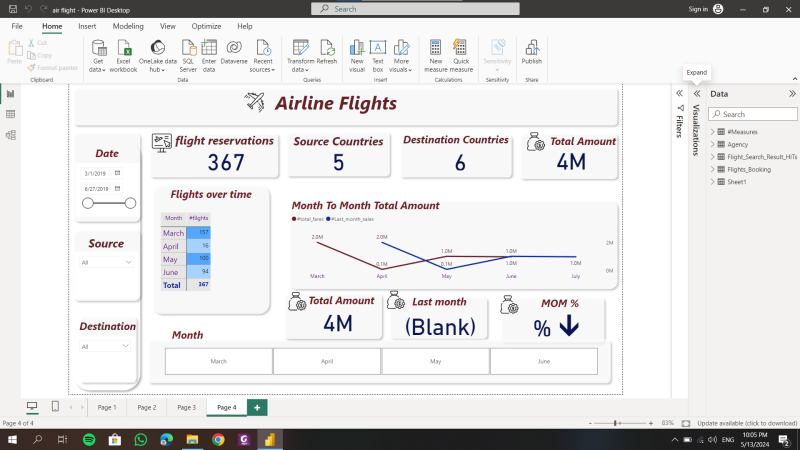Open Model view in left sidebar

[11, 134]
